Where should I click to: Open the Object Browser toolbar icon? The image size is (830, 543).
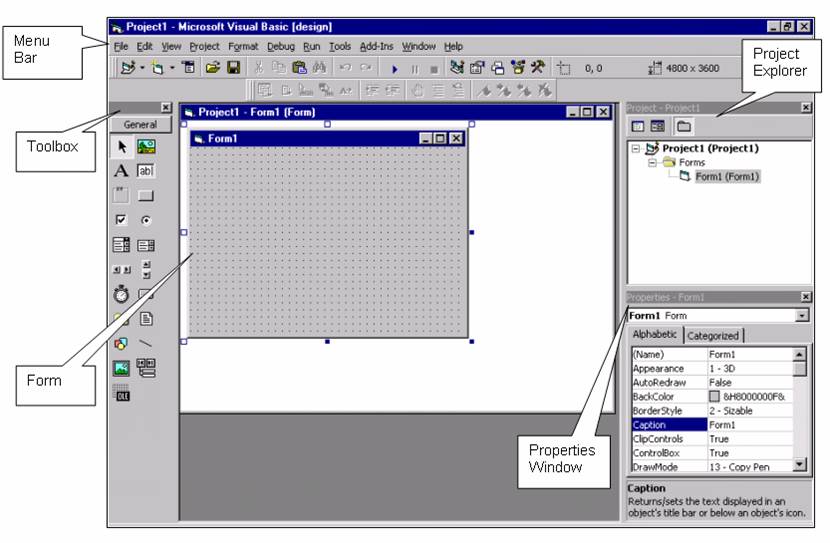pyautogui.click(x=518, y=67)
